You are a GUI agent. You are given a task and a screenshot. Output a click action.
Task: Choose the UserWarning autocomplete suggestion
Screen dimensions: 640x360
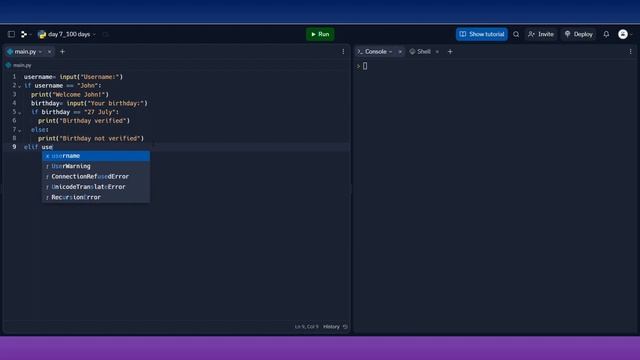click(96, 166)
